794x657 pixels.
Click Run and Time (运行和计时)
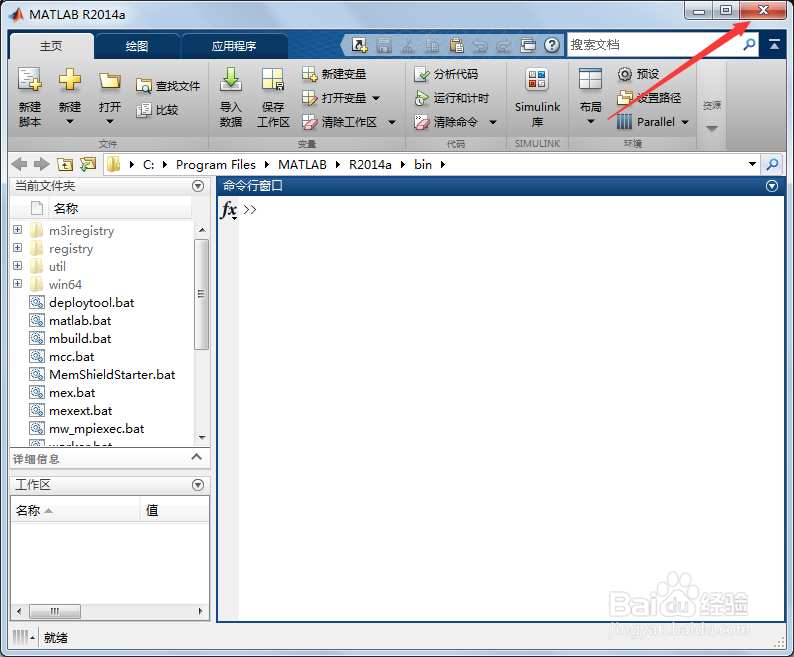[x=451, y=98]
